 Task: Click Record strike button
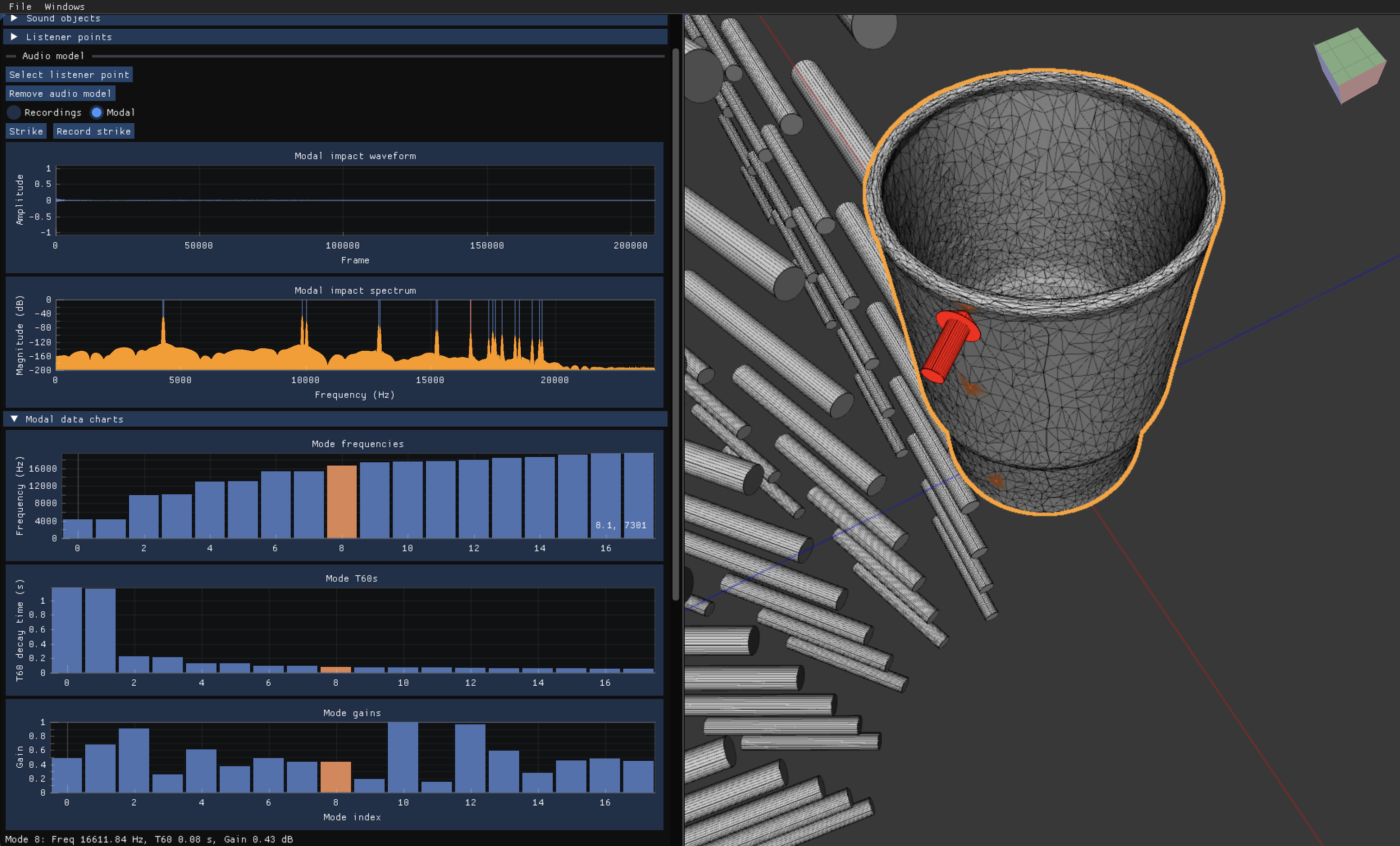(x=93, y=131)
